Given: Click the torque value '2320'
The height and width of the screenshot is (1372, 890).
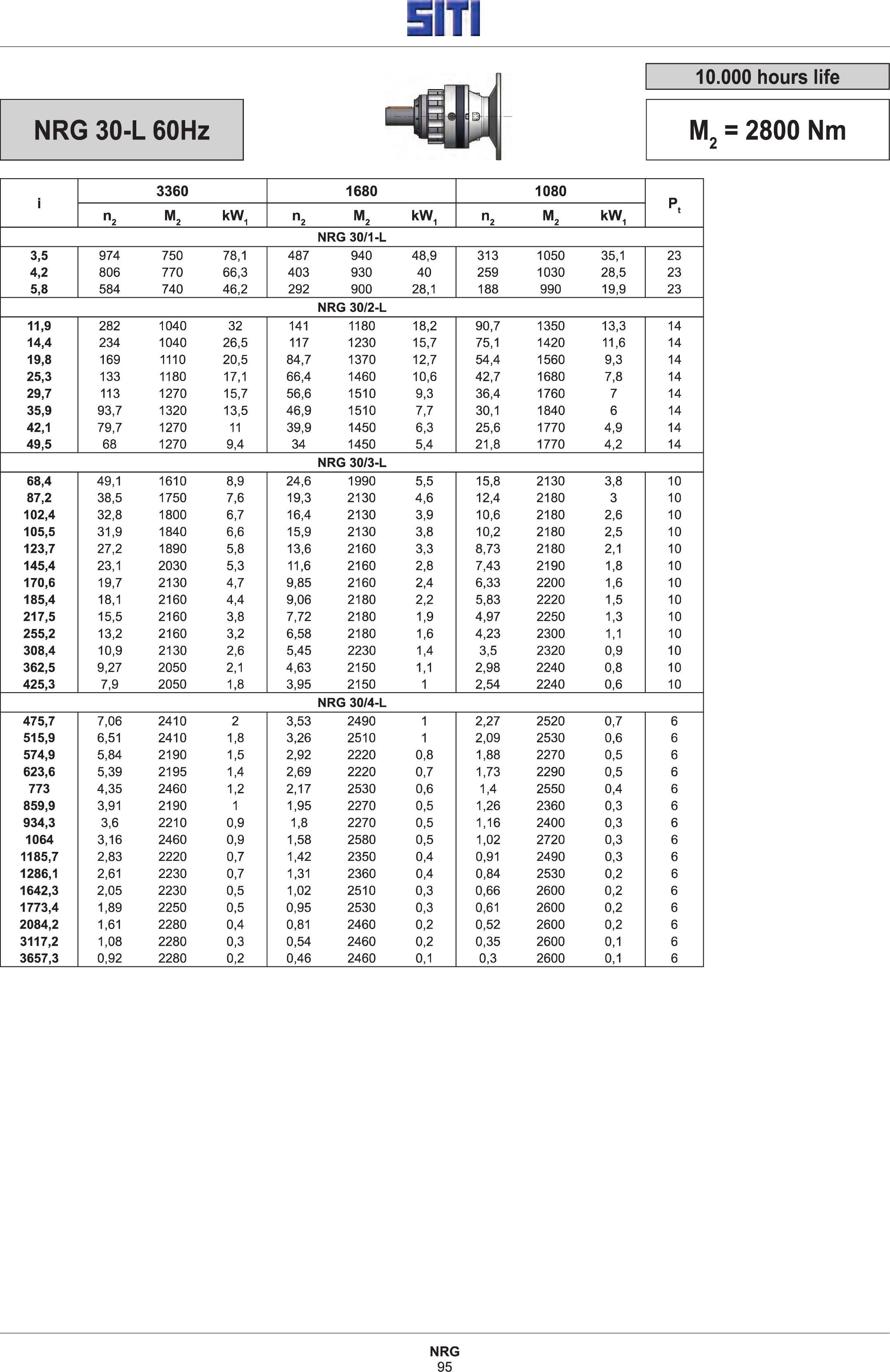Looking at the screenshot, I should click(x=551, y=651).
